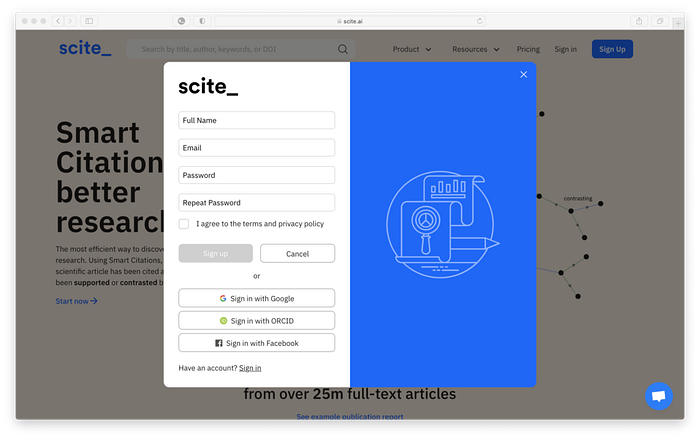The width and height of the screenshot is (700, 439).
Task: Focus the Password field
Action: (256, 175)
